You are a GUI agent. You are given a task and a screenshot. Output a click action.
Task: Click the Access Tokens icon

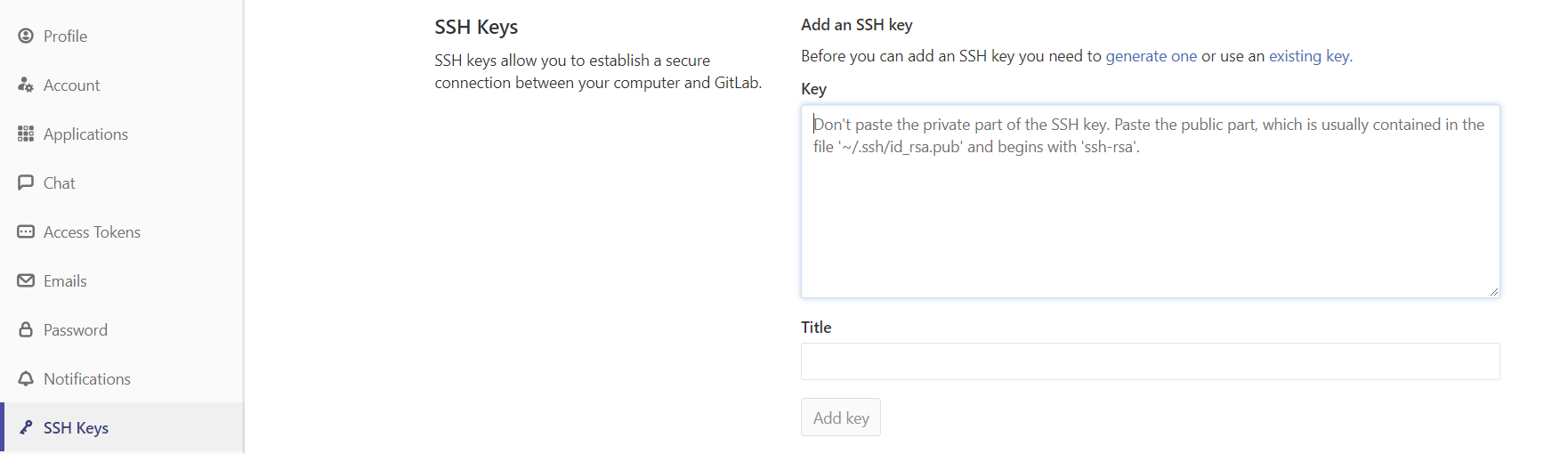coord(26,231)
